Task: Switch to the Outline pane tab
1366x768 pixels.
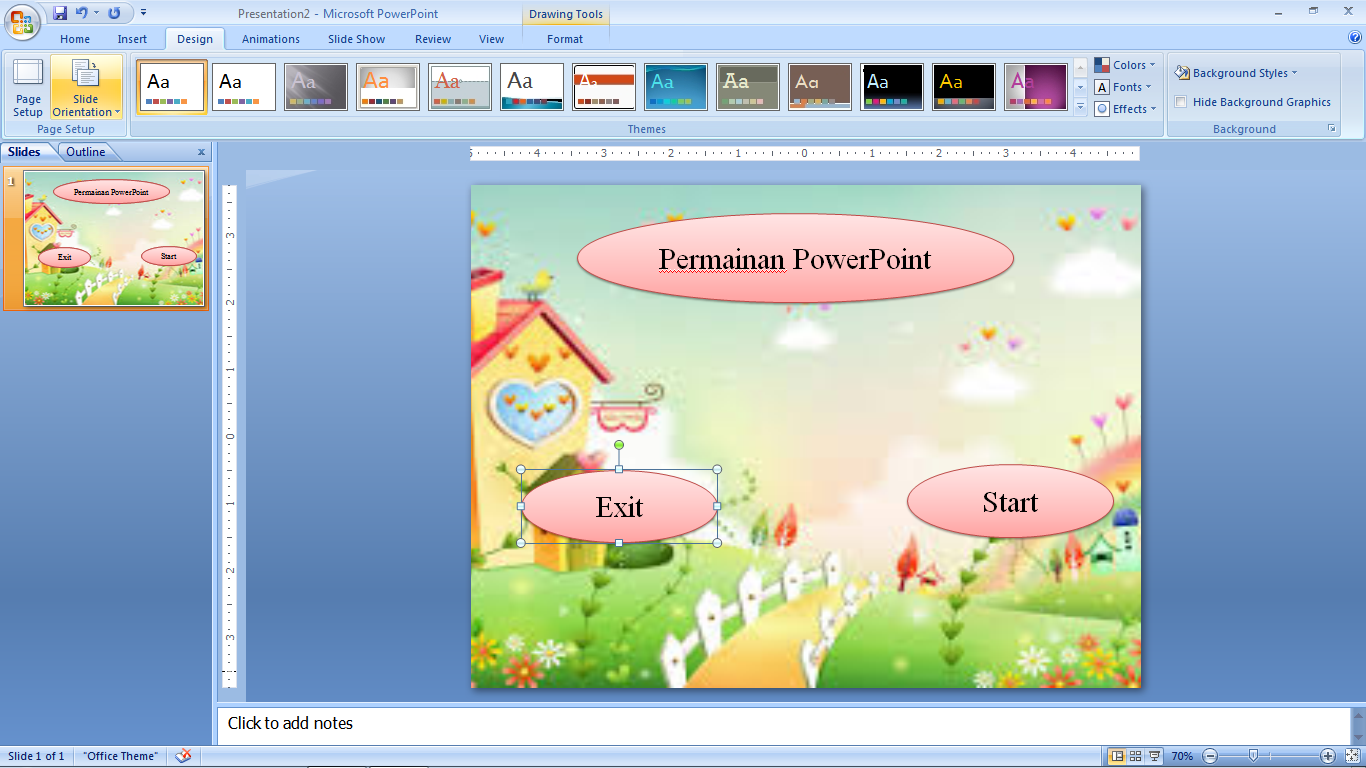Action: click(86, 152)
